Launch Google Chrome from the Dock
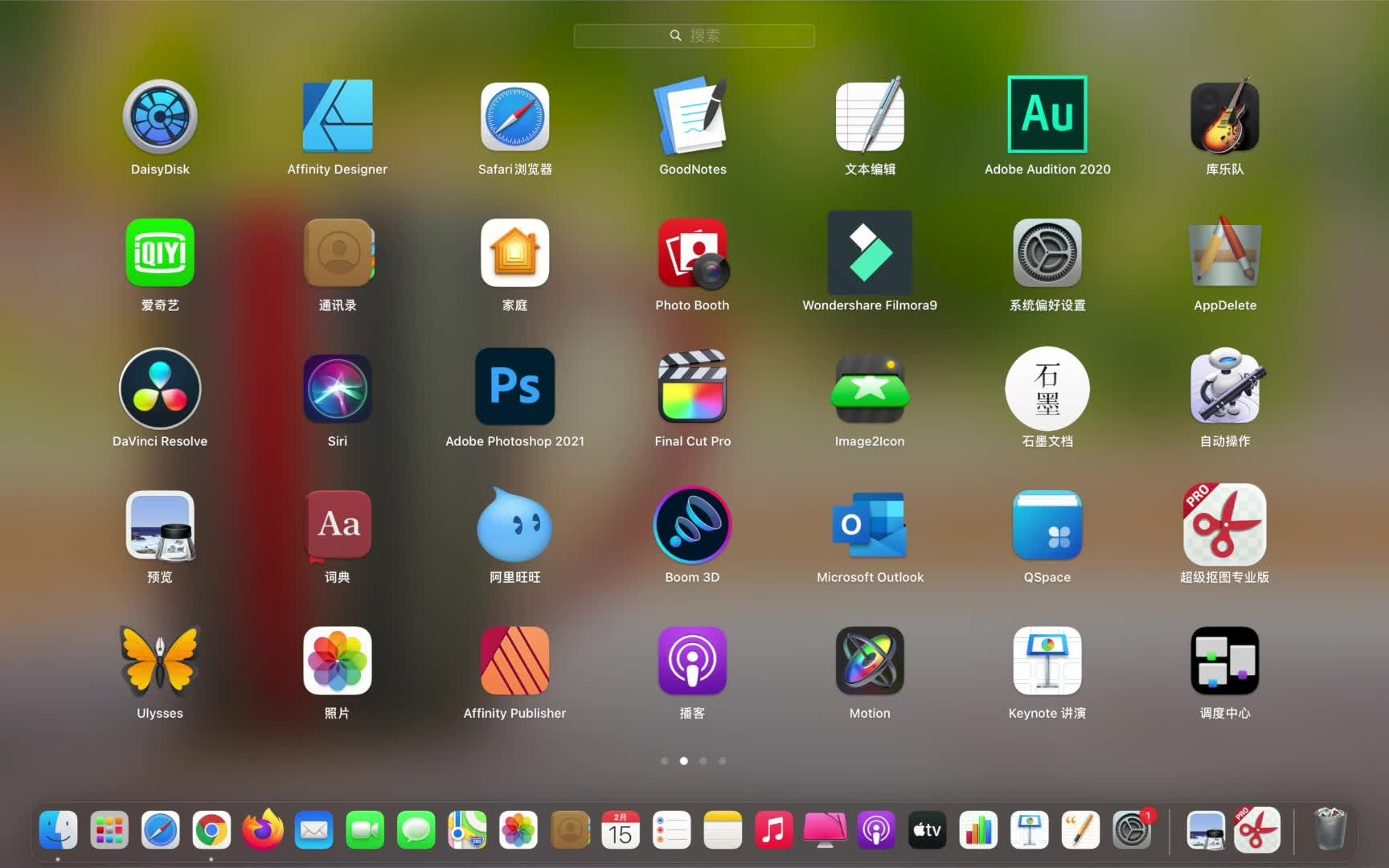1389x868 pixels. pos(211,829)
